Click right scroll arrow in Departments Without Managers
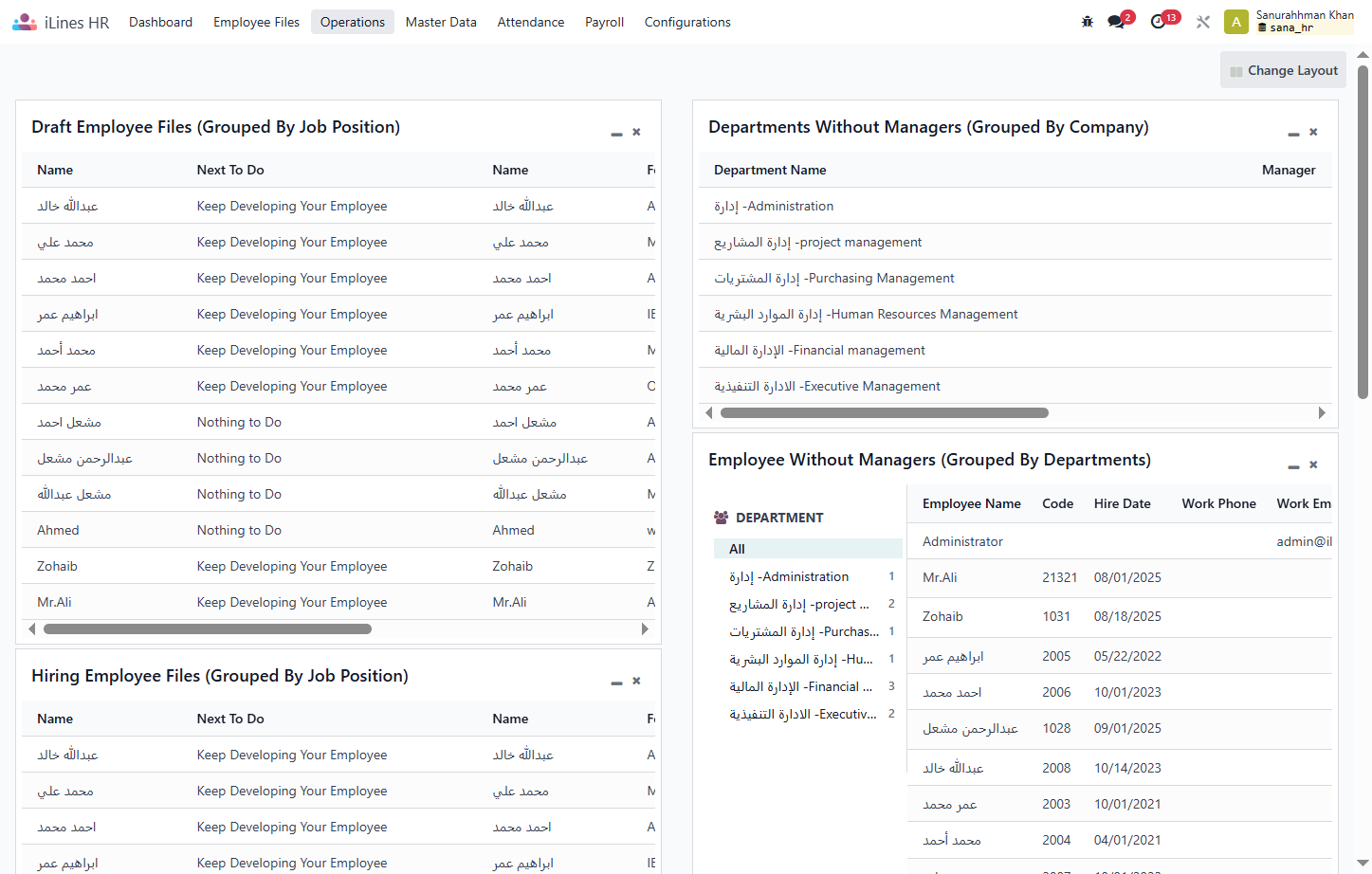 [1322, 412]
